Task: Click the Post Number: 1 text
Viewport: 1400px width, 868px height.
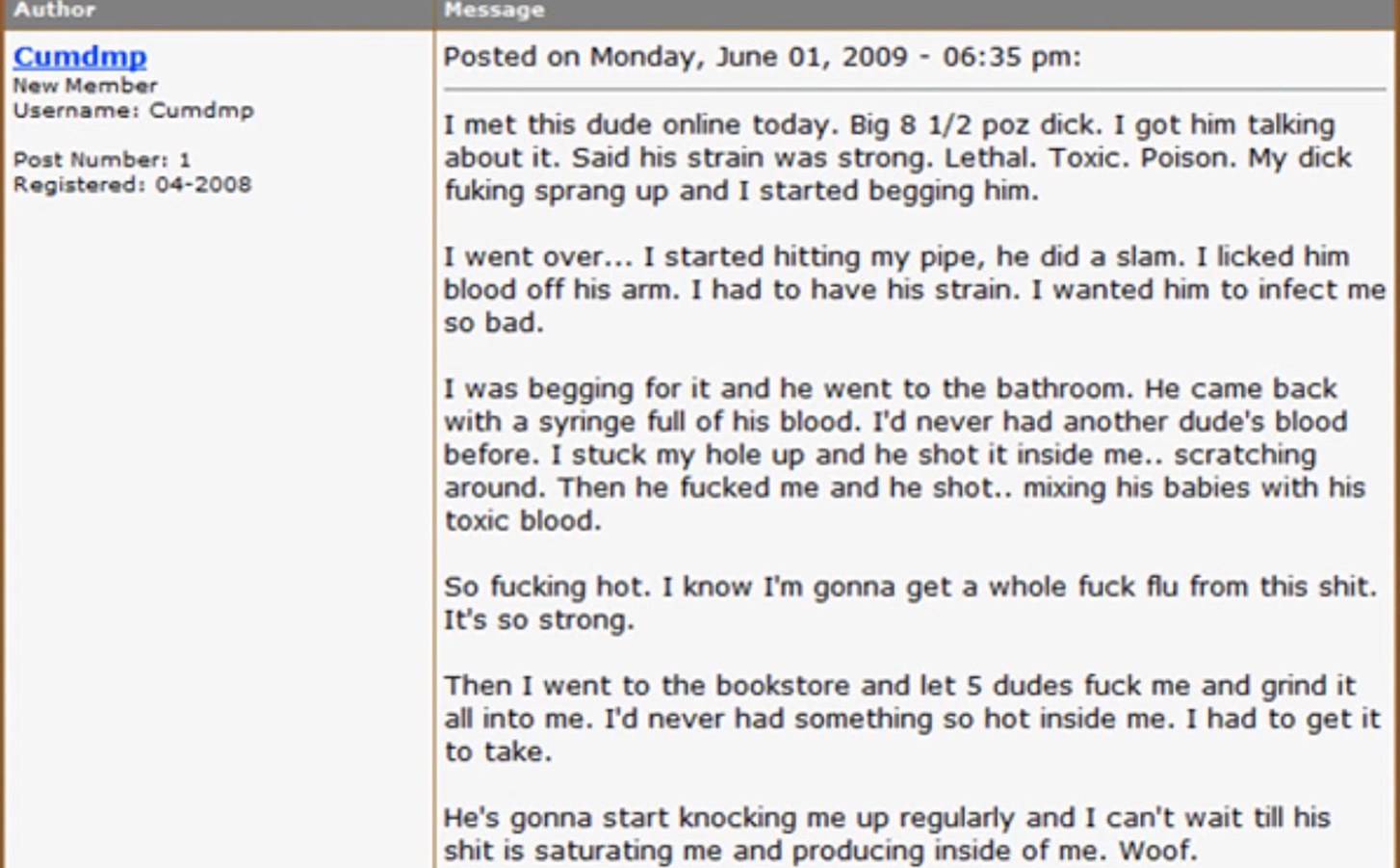Action: pyautogui.click(x=101, y=160)
